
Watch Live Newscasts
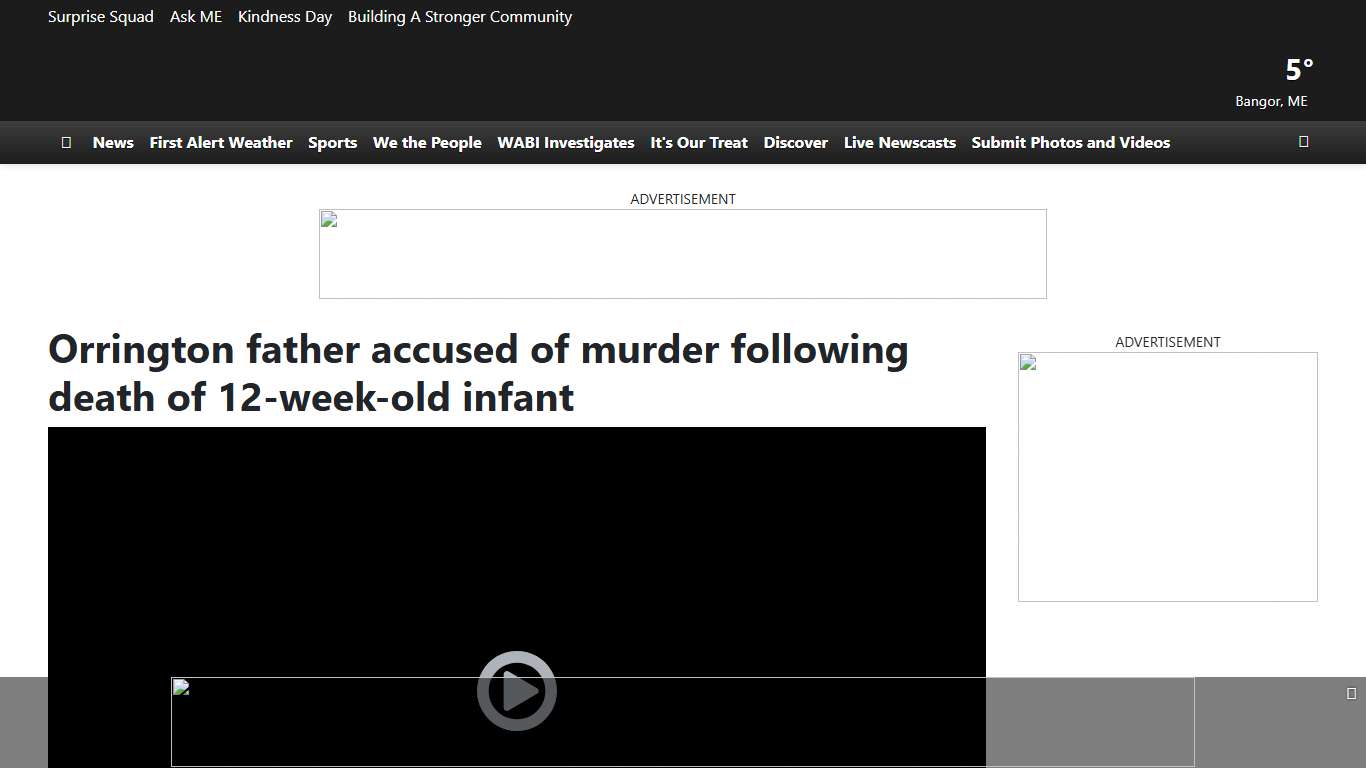coord(899,143)
